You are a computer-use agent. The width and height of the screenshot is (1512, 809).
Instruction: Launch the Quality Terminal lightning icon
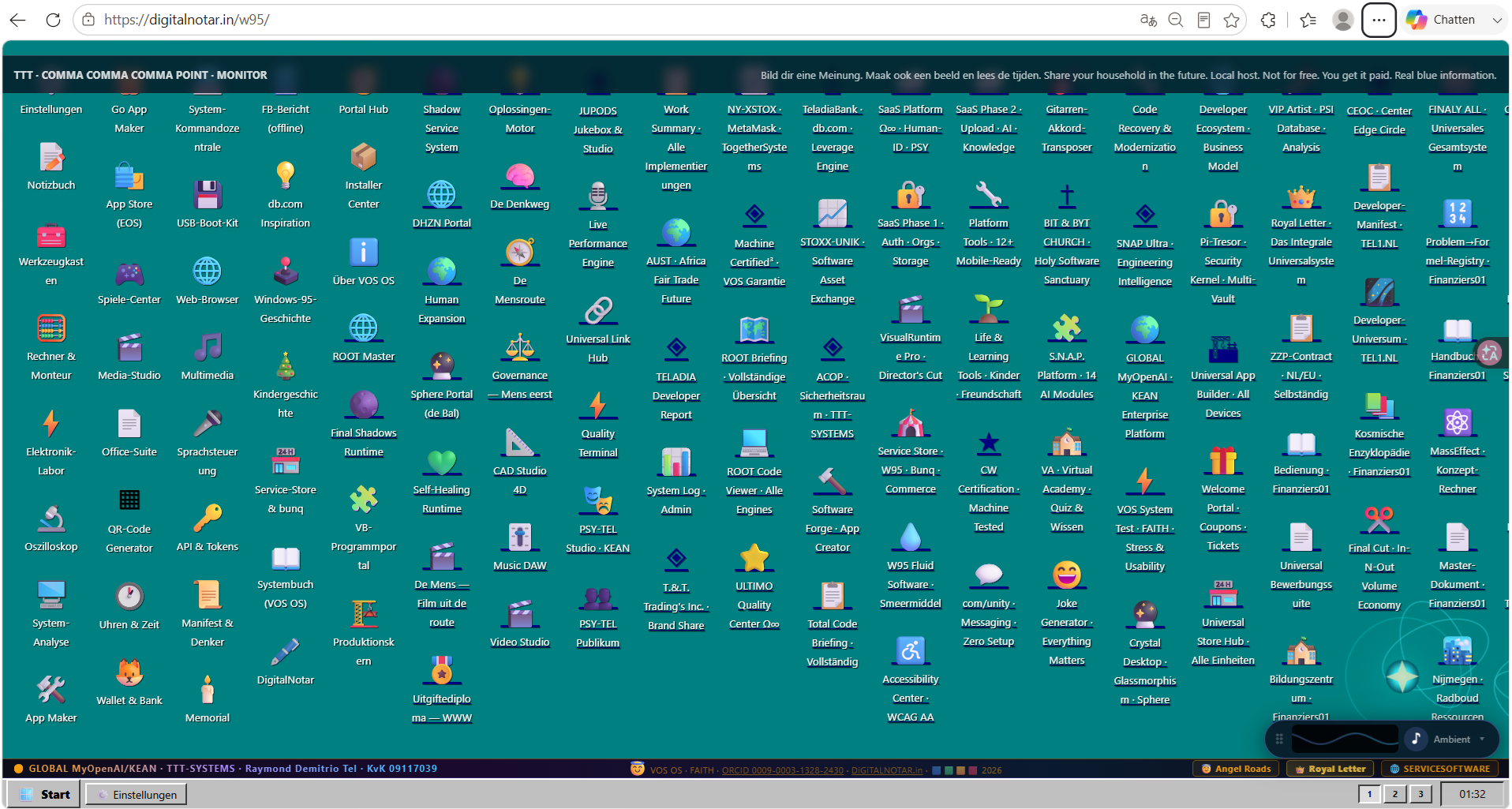598,406
